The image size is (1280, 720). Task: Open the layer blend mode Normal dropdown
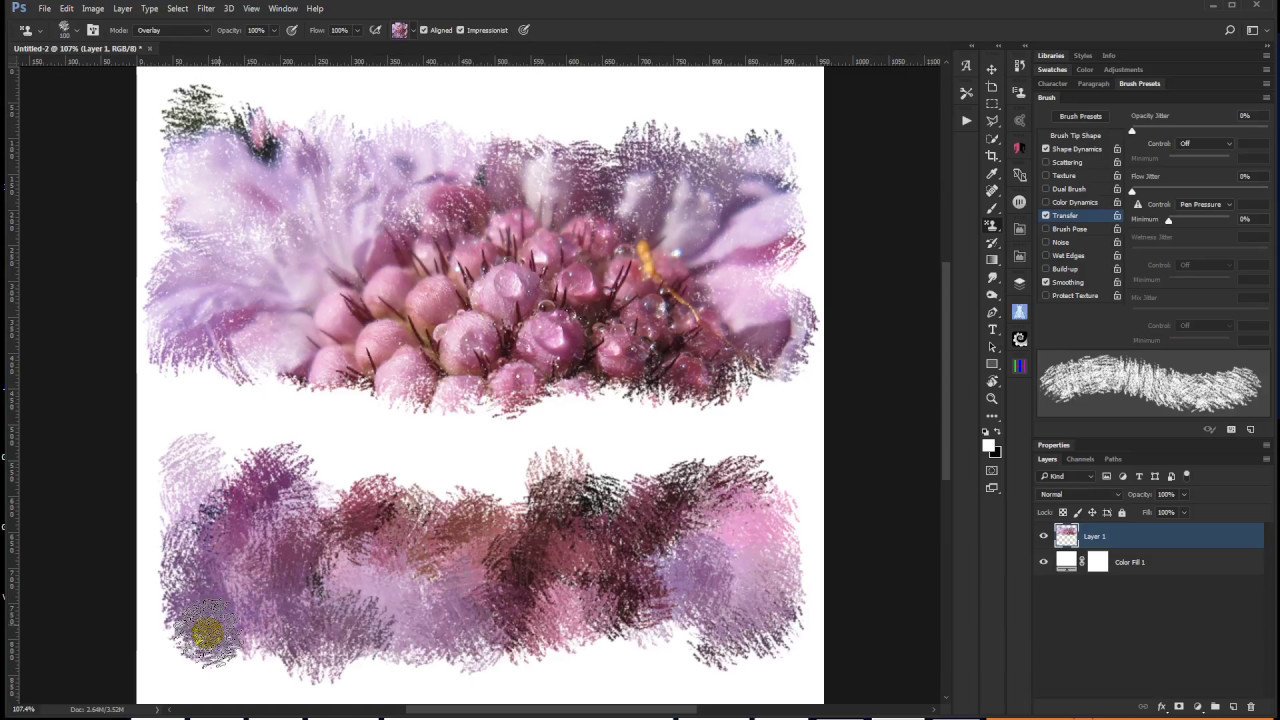[1080, 494]
